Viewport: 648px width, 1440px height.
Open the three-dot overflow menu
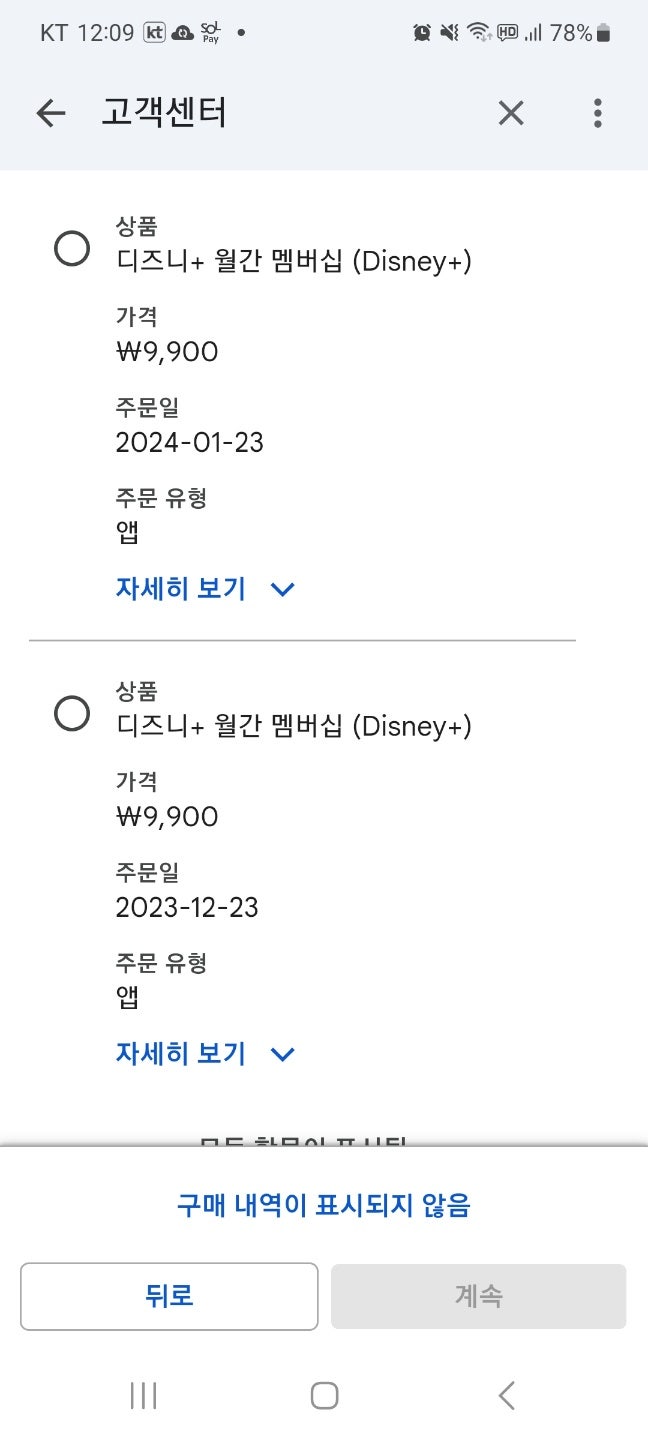(x=597, y=114)
